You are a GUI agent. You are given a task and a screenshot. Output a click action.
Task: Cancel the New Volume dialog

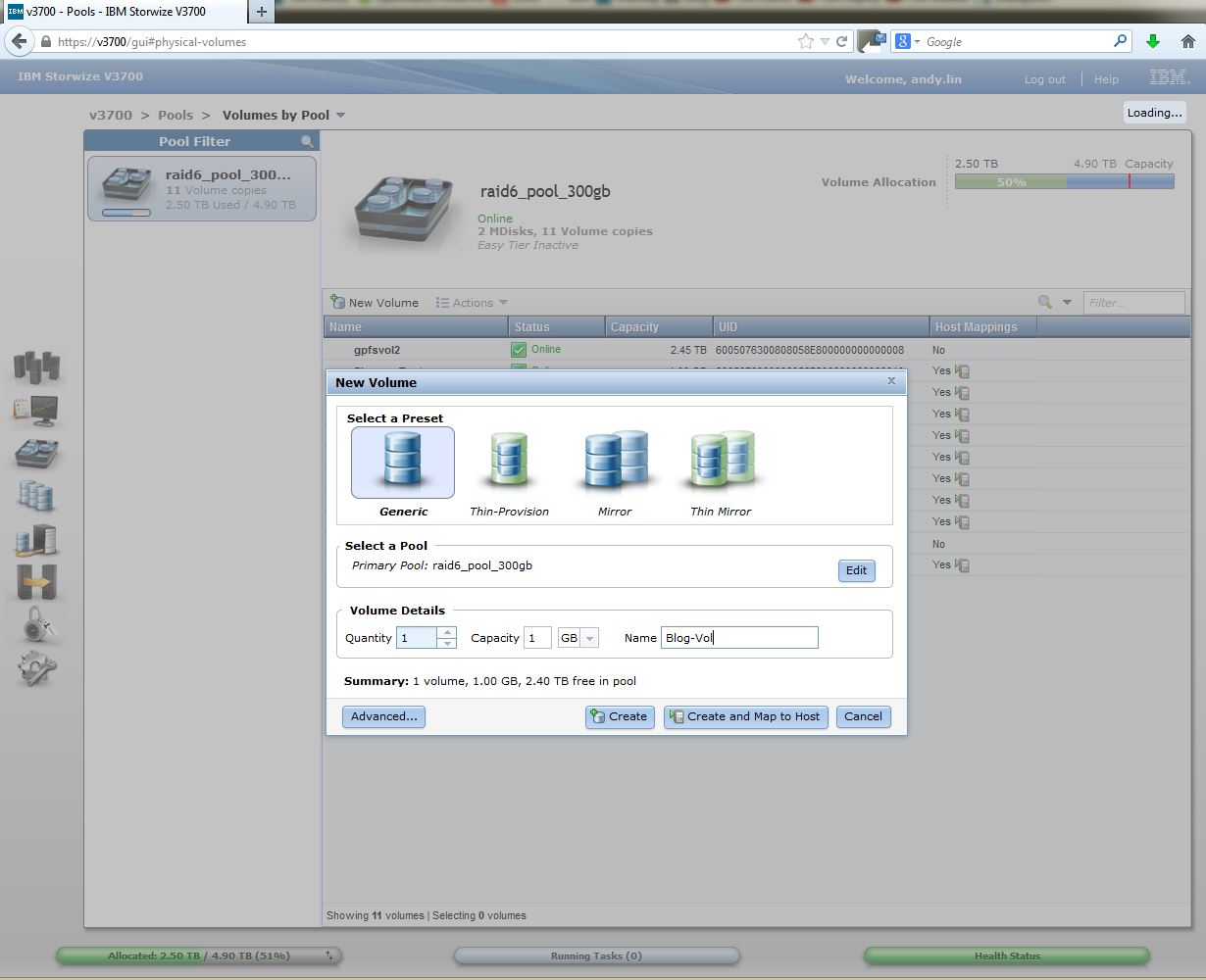863,716
